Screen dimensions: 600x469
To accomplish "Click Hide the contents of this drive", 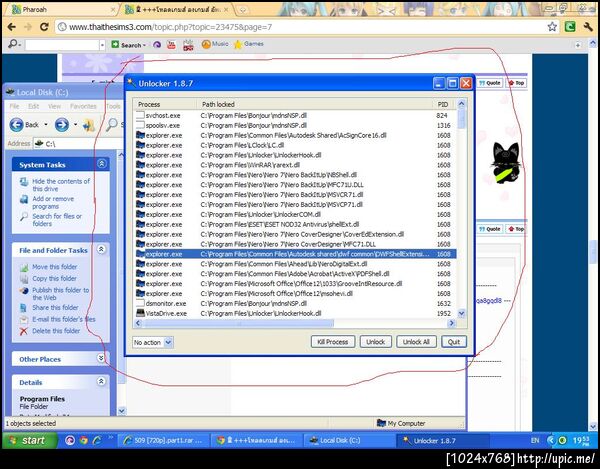I will pyautogui.click(x=61, y=185).
